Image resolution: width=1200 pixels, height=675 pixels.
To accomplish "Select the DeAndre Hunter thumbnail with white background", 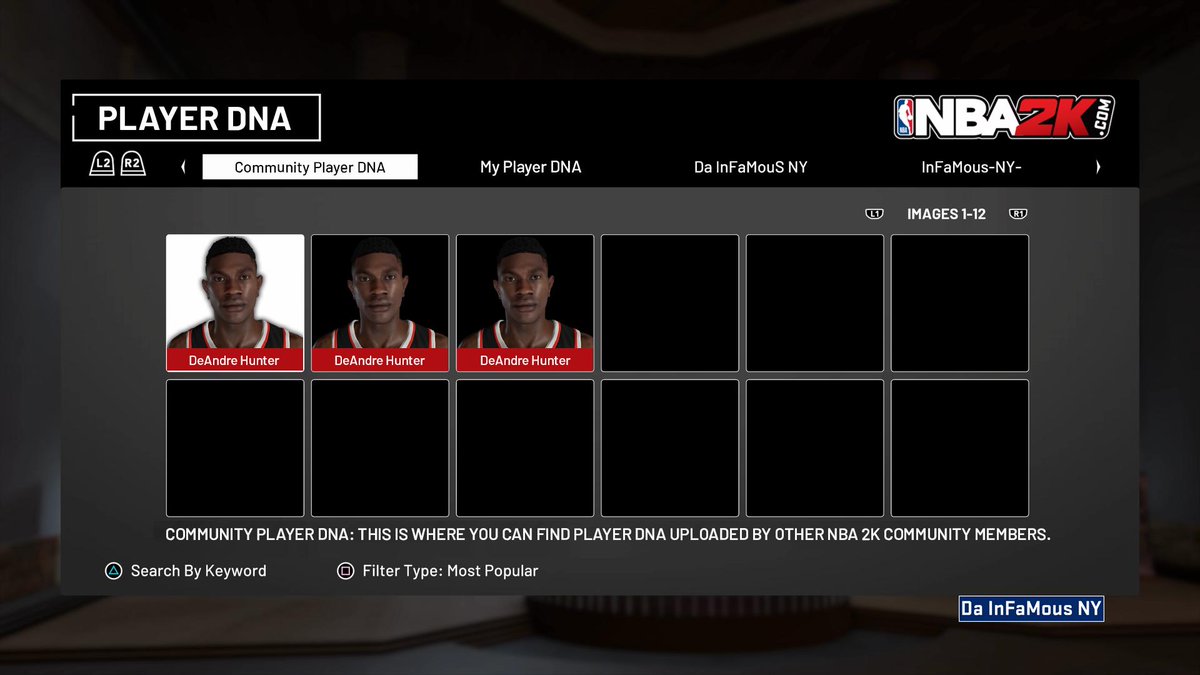I will click(x=235, y=303).
